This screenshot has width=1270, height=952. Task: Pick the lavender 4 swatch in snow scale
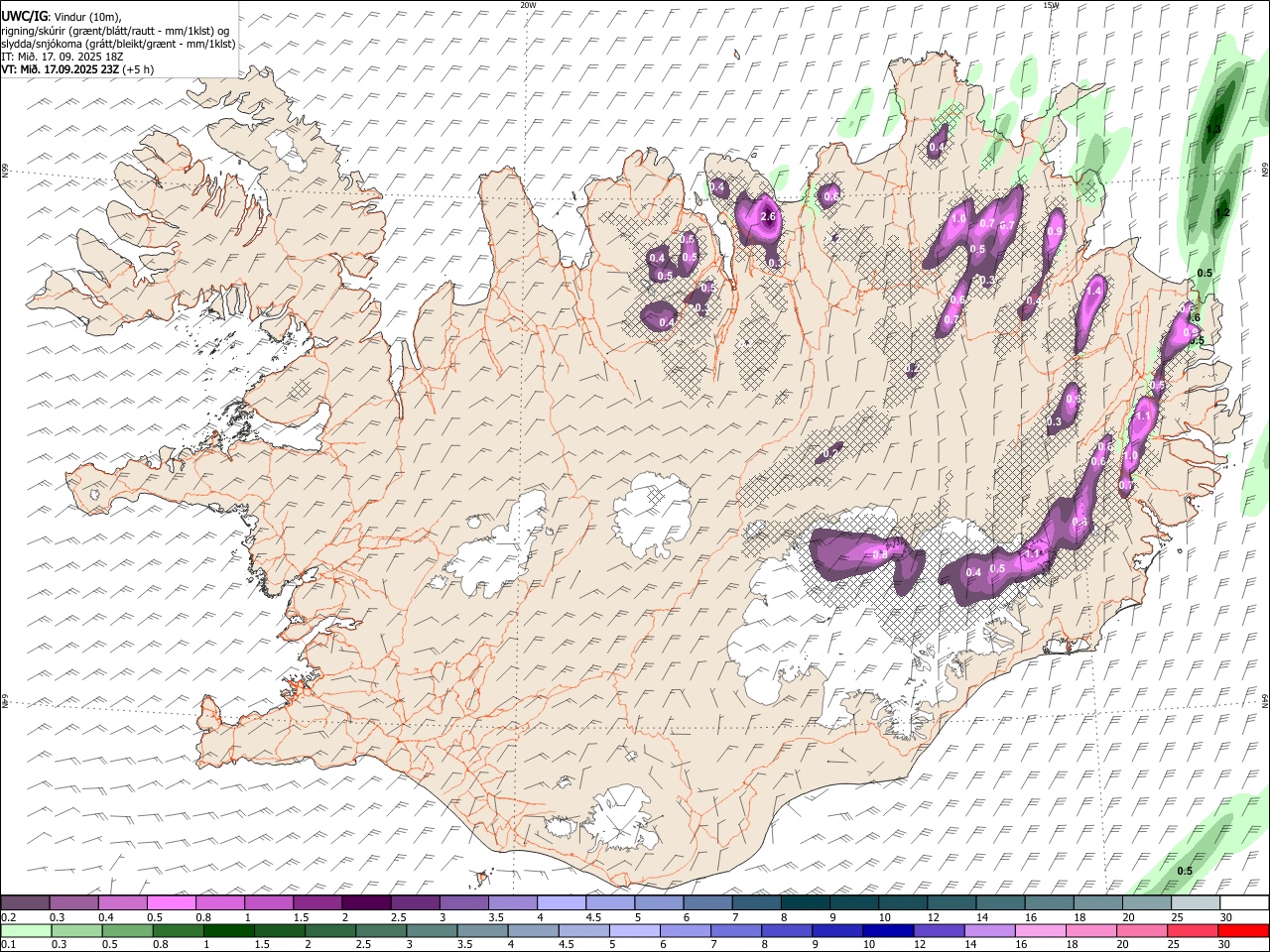(561, 902)
